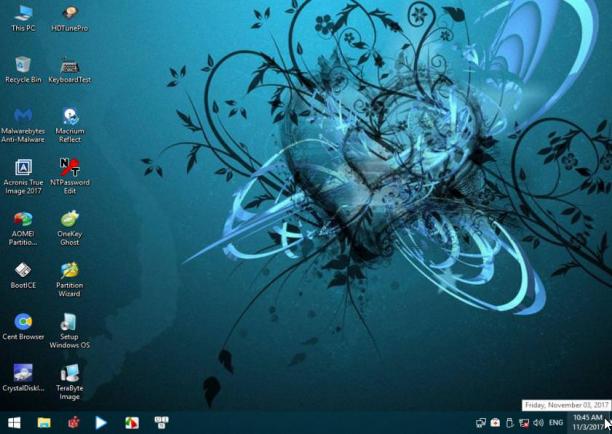Click the grid-boxes taskbar icon
Viewport: 612px width, 434px height.
coord(161,422)
